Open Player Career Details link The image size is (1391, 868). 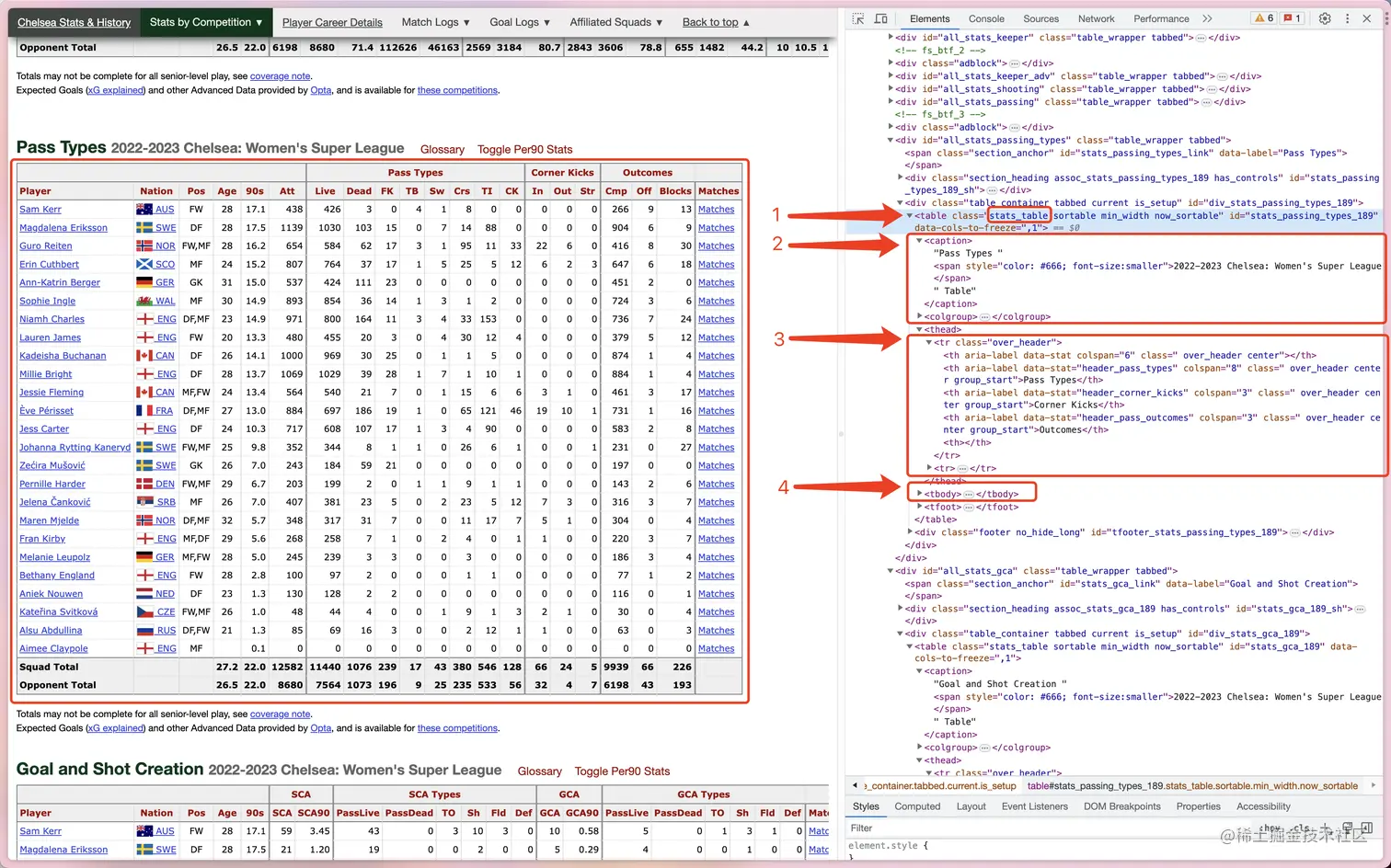tap(332, 22)
